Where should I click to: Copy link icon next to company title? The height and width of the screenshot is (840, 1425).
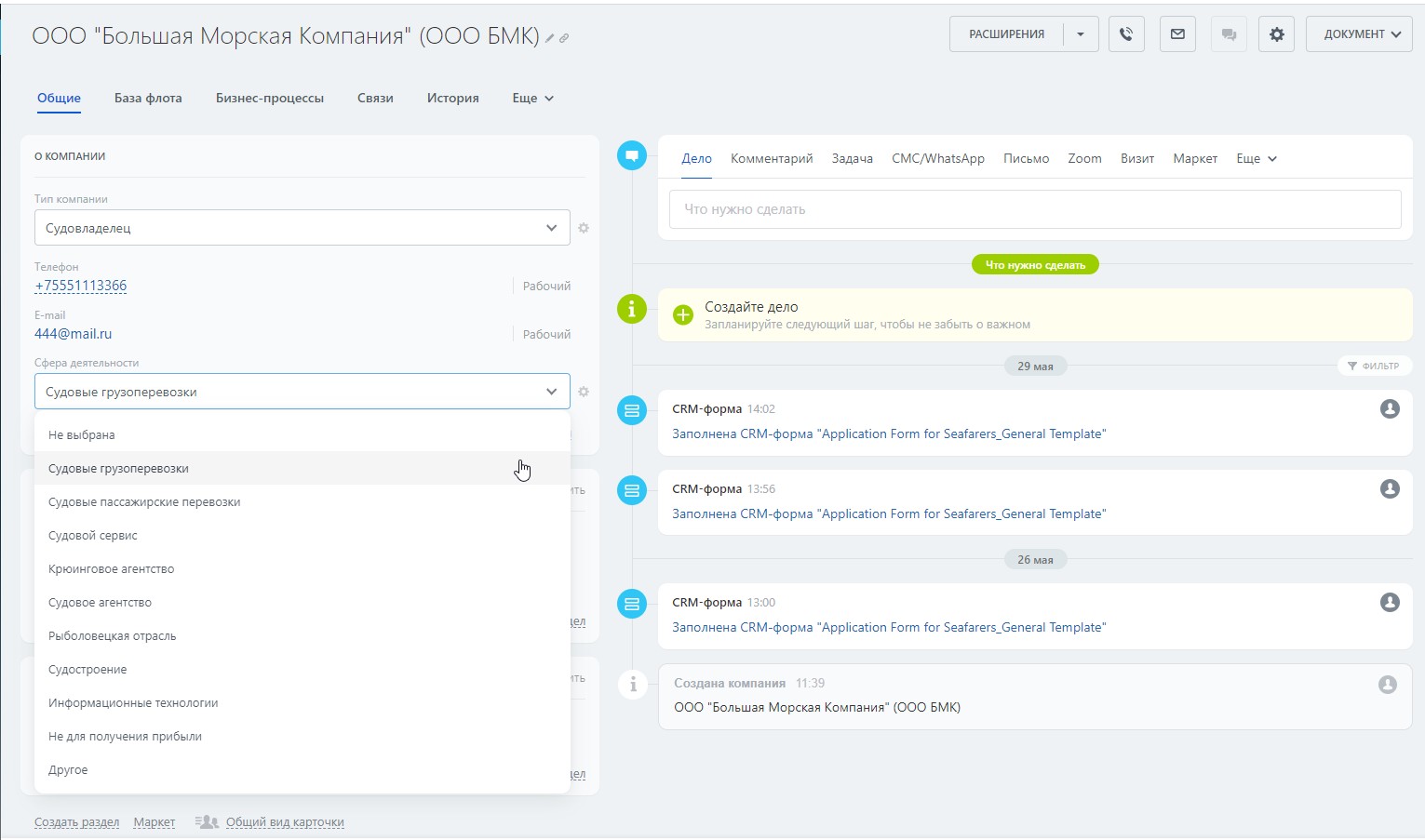564,38
